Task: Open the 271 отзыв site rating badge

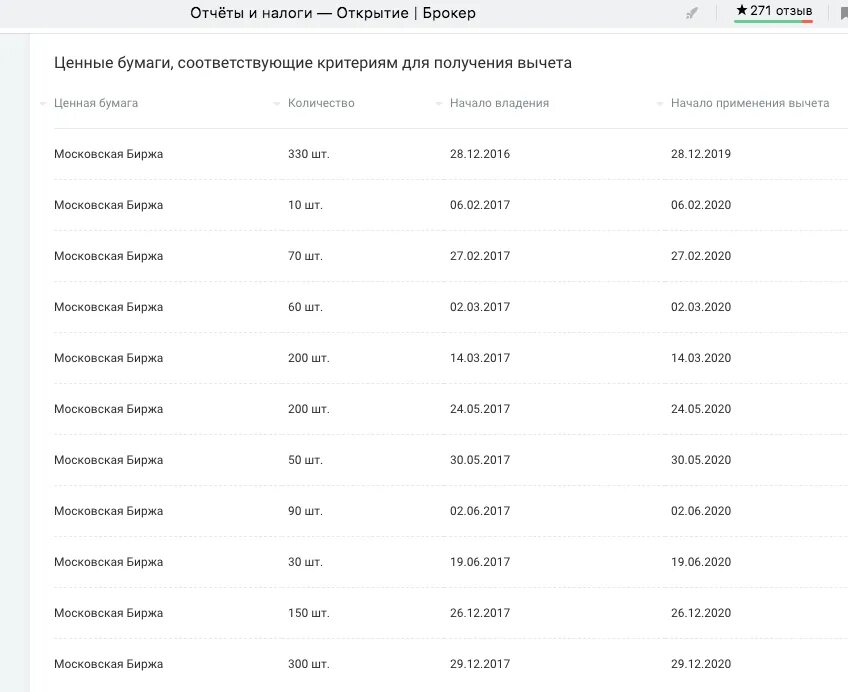Action: 773,12
